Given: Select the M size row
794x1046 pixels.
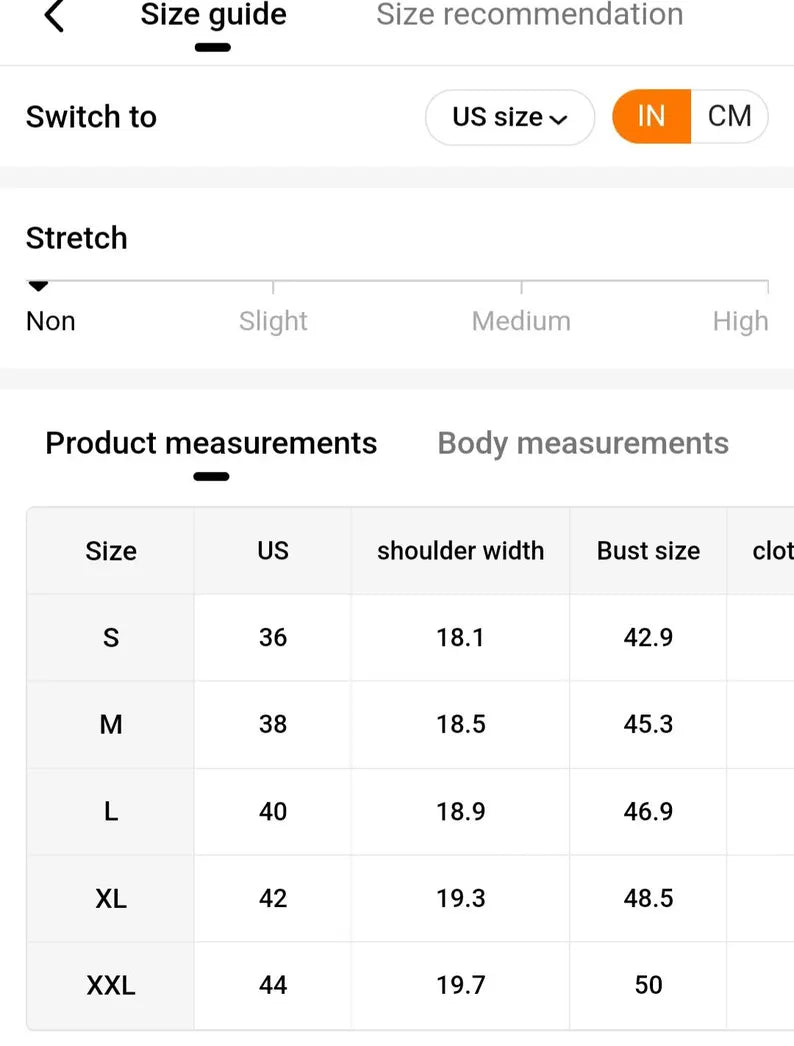Looking at the screenshot, I should (111, 725).
